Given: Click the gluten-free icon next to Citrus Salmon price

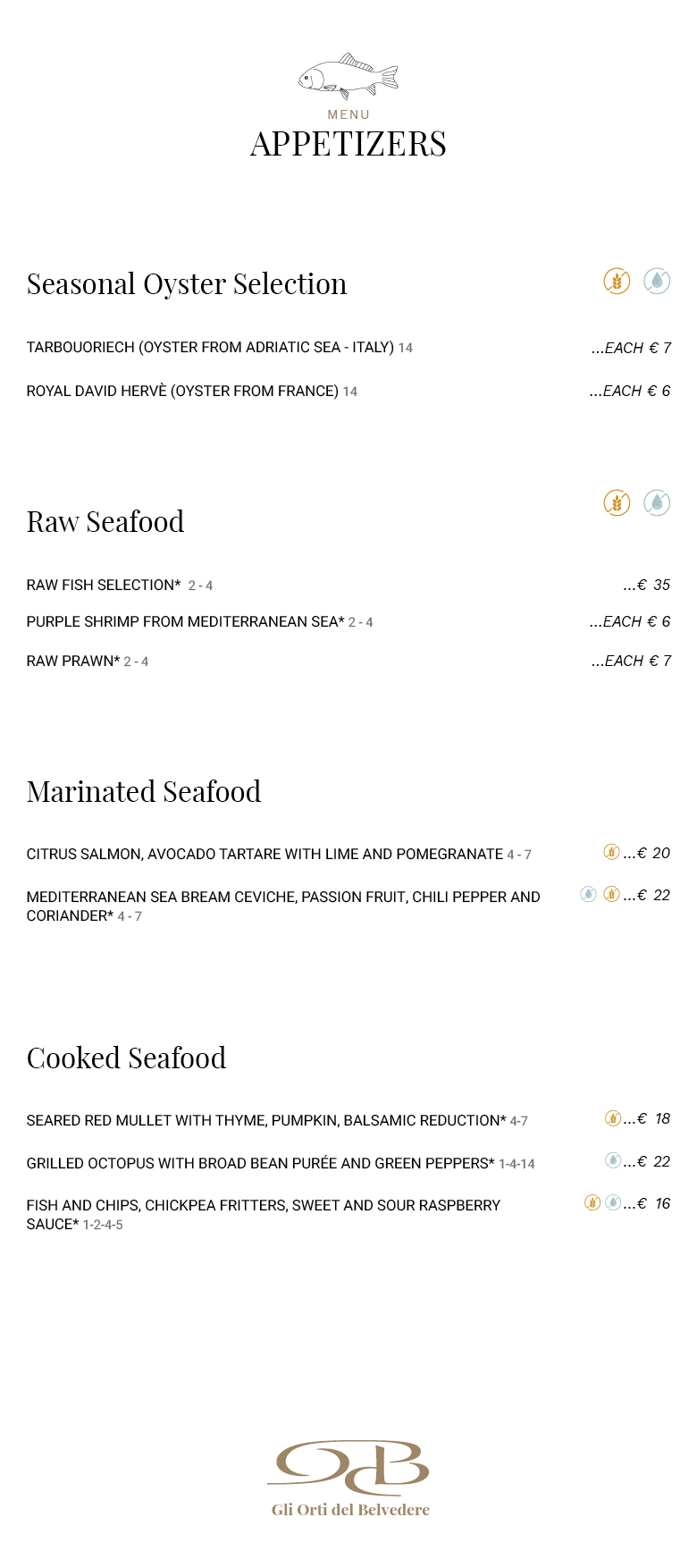Looking at the screenshot, I should tap(611, 852).
